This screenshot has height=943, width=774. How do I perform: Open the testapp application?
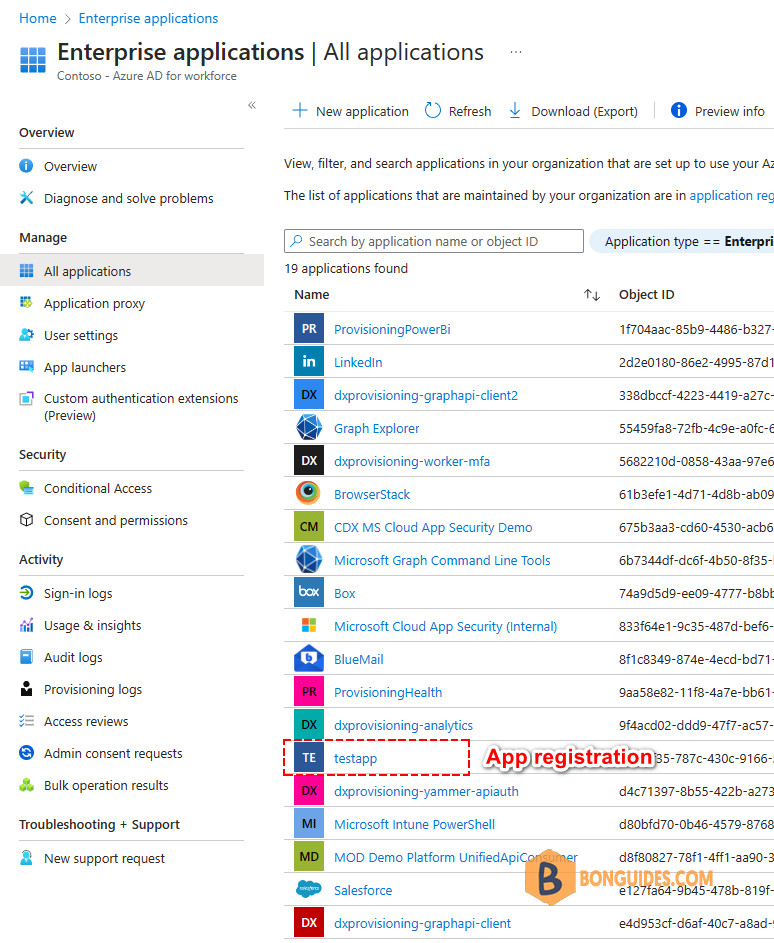coord(355,758)
